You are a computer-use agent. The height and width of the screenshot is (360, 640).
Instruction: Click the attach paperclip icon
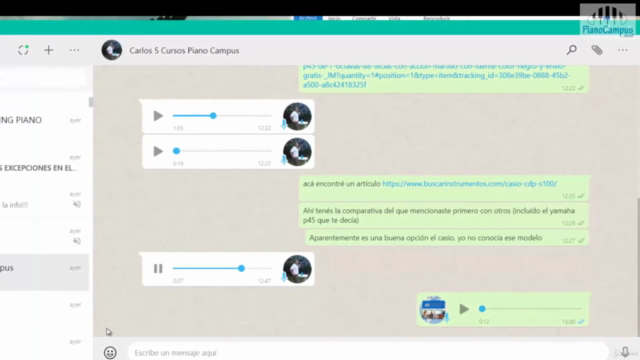pyautogui.click(x=597, y=50)
